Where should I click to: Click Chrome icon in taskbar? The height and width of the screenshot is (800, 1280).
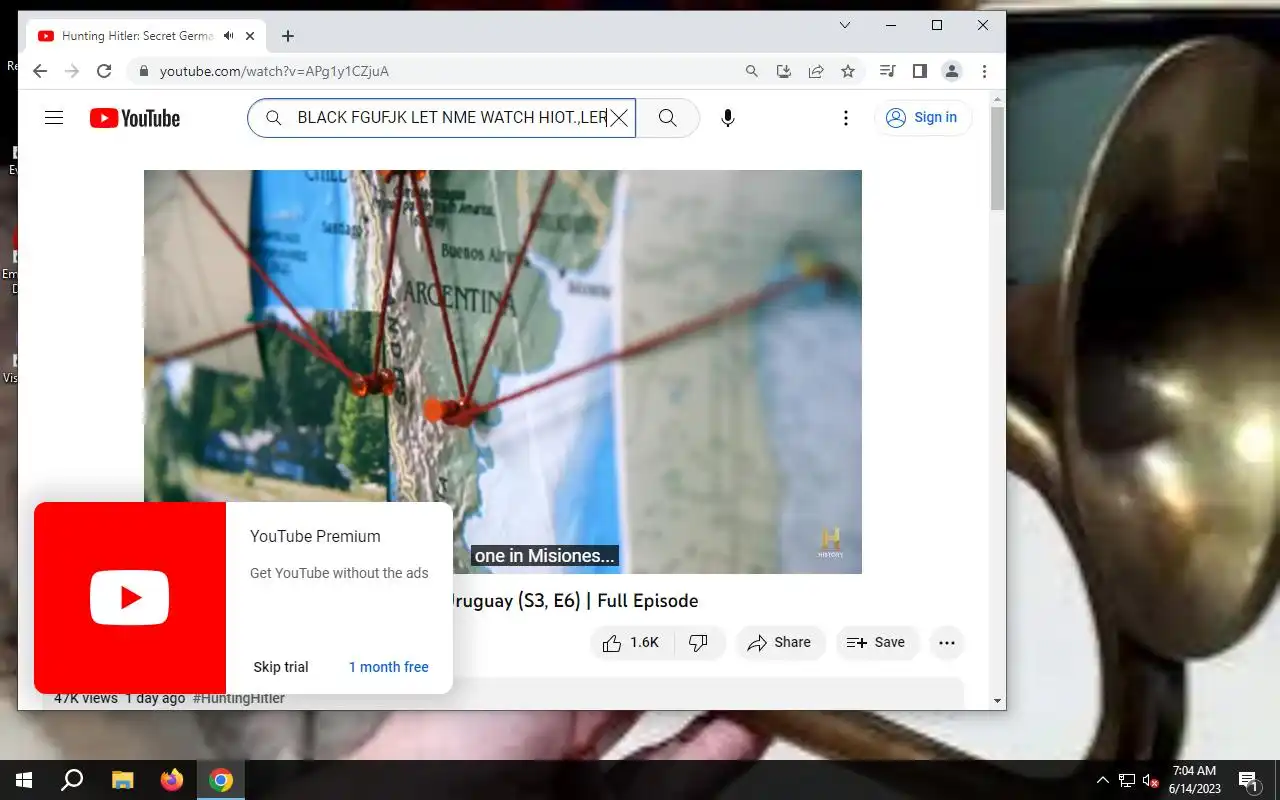coord(221,780)
